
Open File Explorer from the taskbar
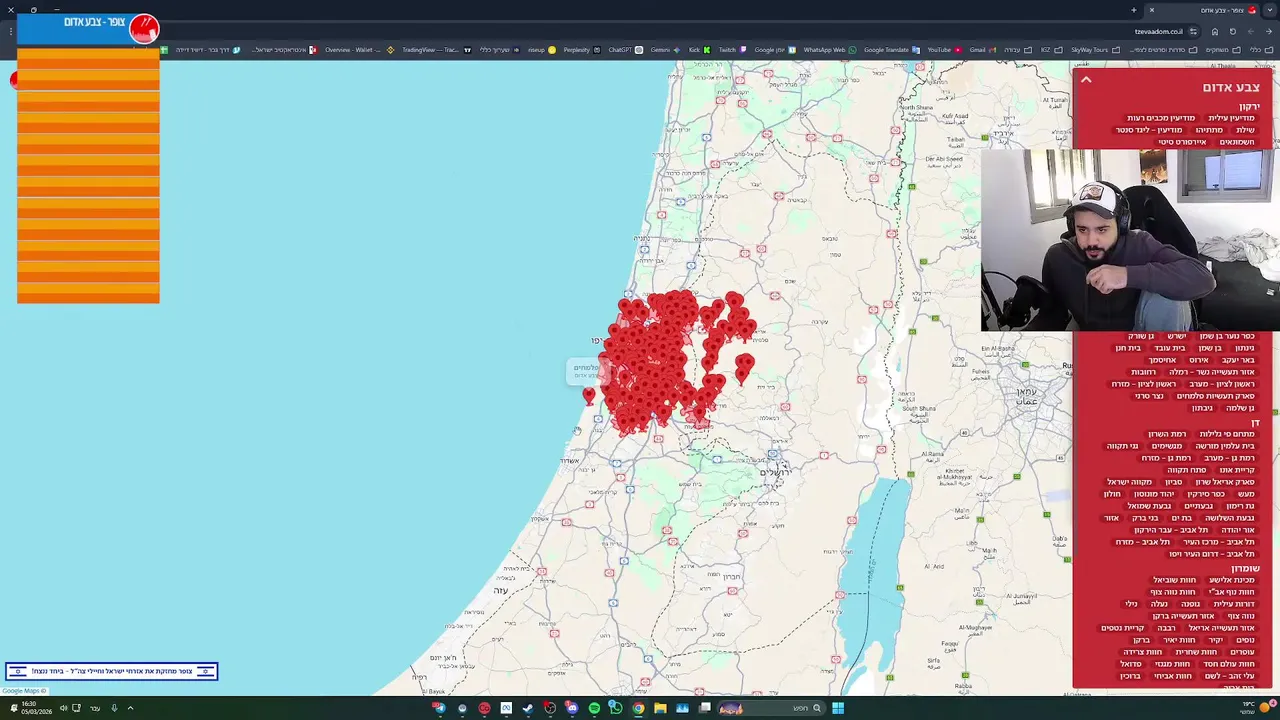[660, 708]
